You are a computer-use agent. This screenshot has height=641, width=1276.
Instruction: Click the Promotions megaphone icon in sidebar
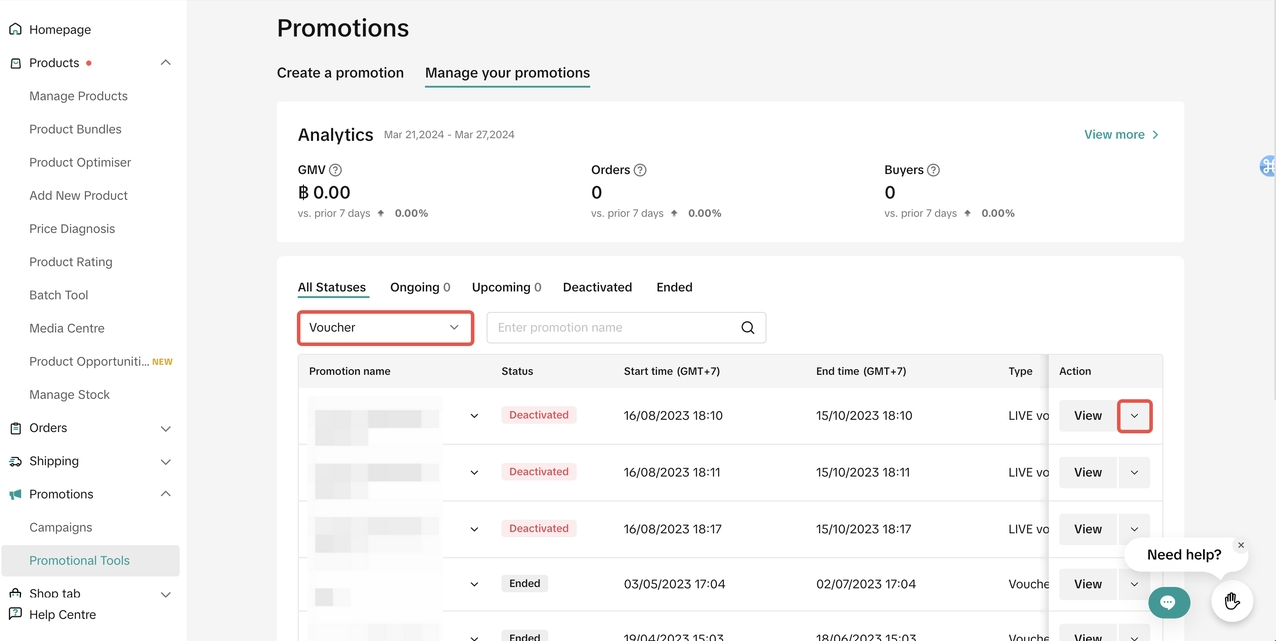(15, 495)
